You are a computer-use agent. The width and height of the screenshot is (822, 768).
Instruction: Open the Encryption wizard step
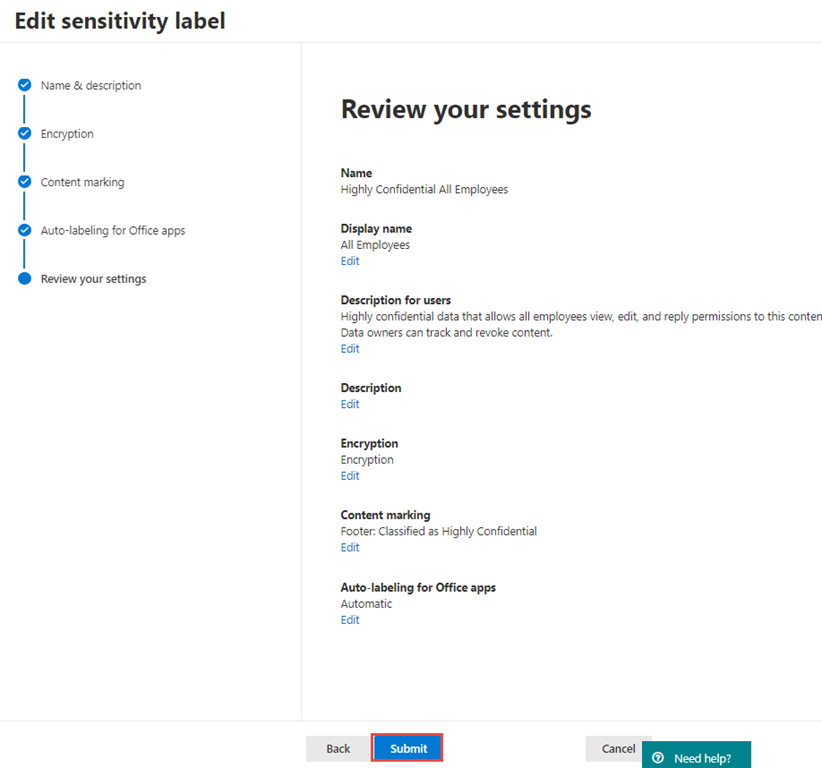[67, 134]
